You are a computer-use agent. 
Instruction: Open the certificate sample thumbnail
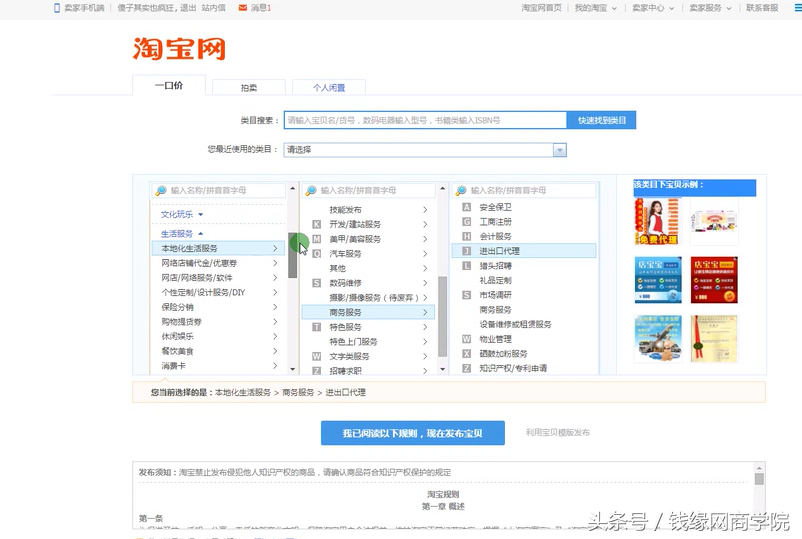714,339
